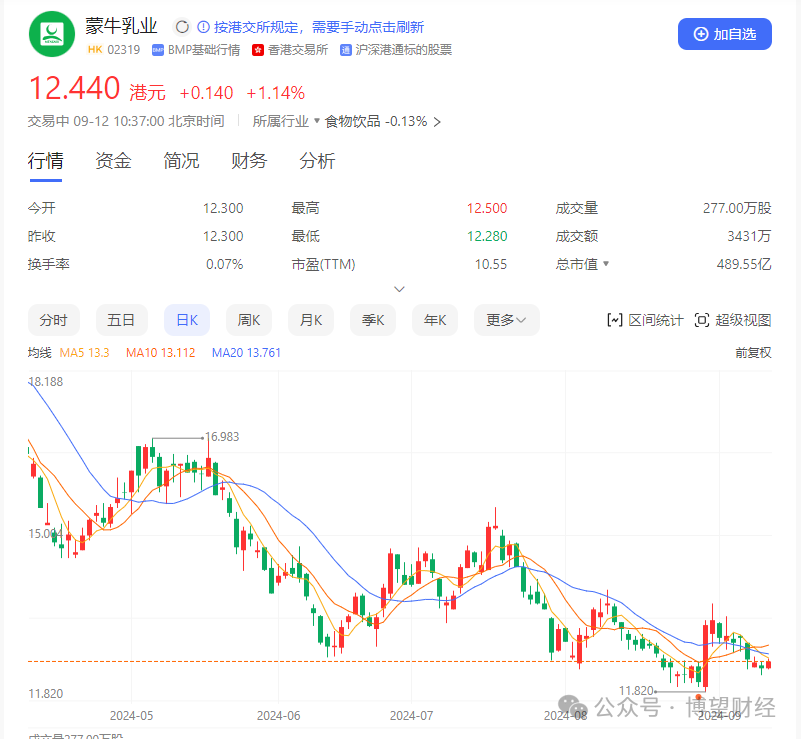Switch to the 资金 tab
This screenshot has width=801, height=739.
point(113,161)
